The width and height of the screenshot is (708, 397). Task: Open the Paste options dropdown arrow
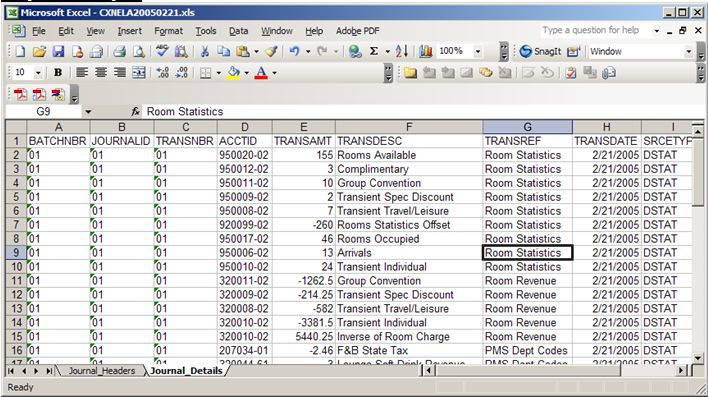256,51
